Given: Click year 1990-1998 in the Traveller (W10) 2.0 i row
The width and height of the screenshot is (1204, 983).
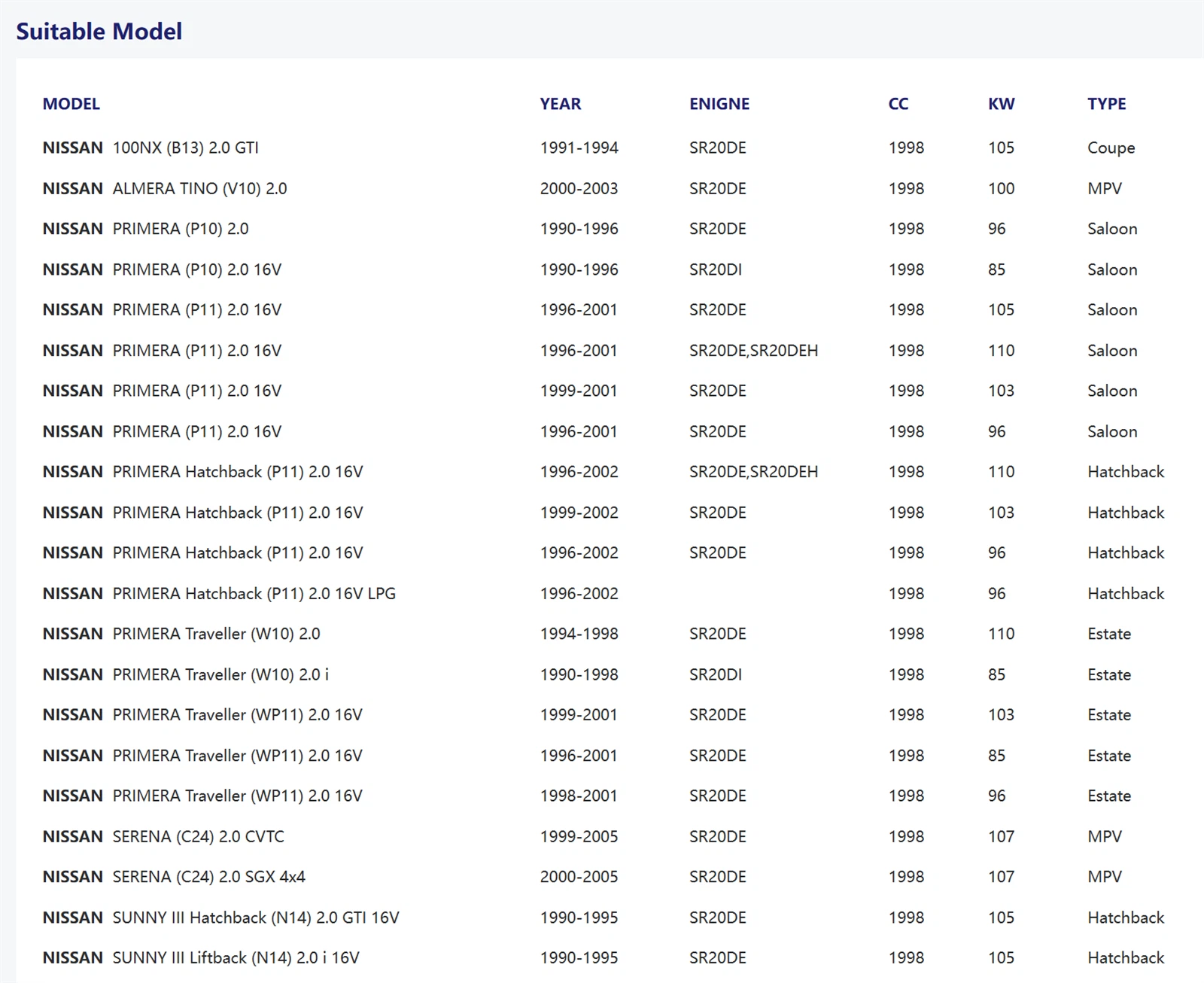Looking at the screenshot, I should 579,674.
